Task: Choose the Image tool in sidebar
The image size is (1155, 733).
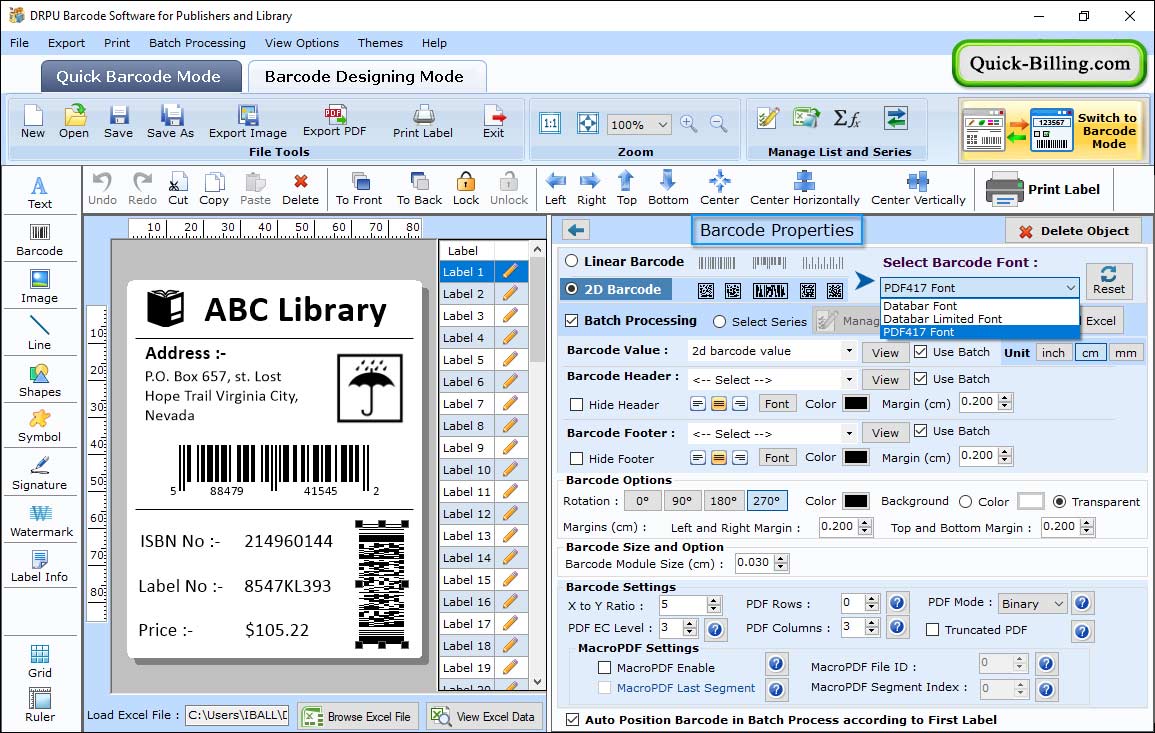Action: 40,287
